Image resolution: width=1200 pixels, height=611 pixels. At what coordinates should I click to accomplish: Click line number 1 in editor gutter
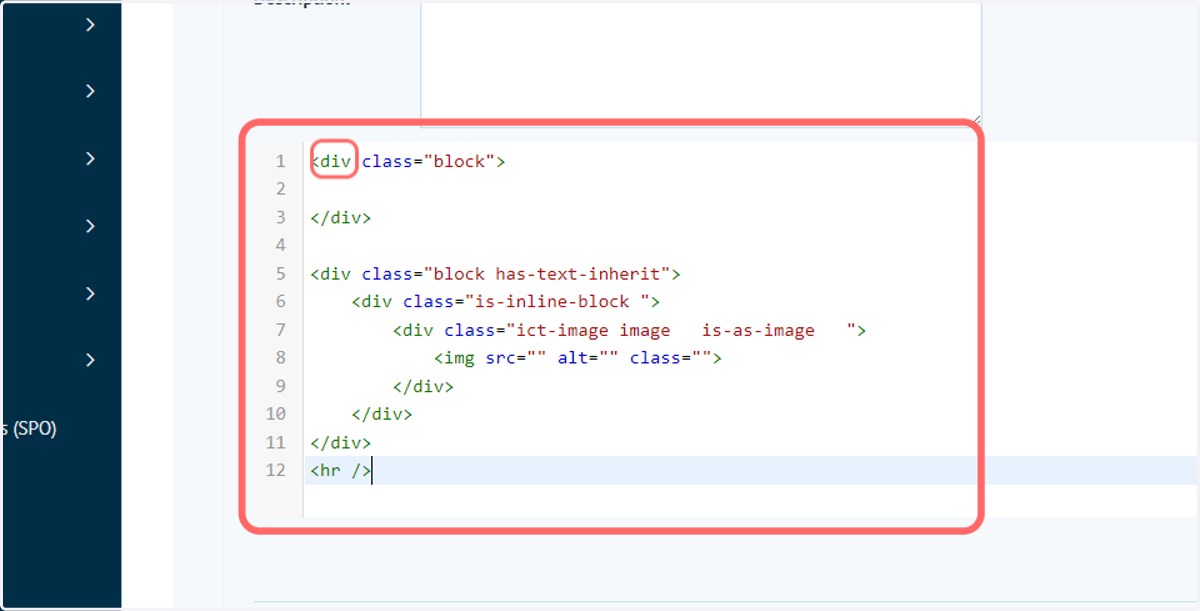280,161
